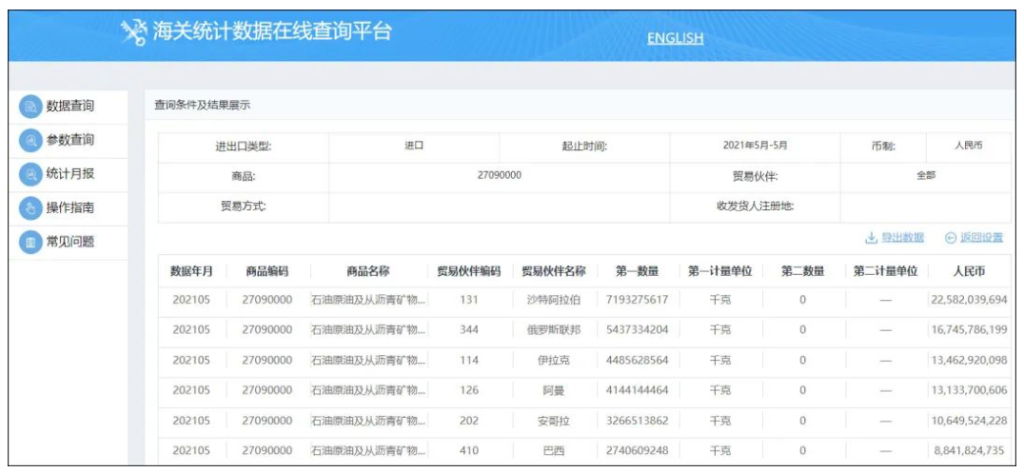The image size is (1024, 472).
Task: Click the platform logo icon in header
Action: click(x=134, y=33)
